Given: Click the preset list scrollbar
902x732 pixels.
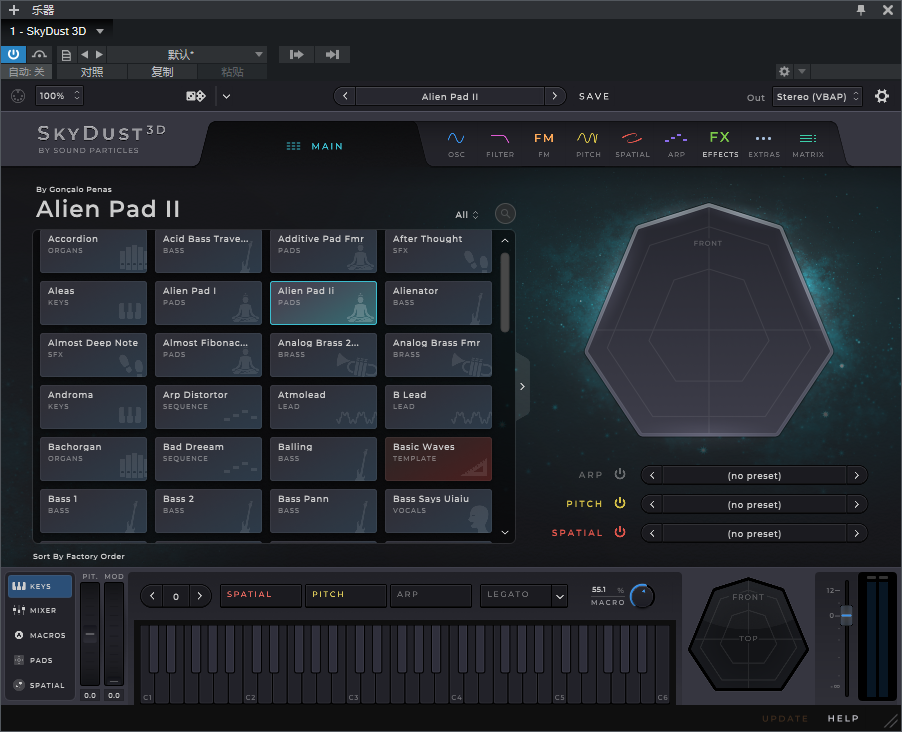Looking at the screenshot, I should pyautogui.click(x=505, y=292).
